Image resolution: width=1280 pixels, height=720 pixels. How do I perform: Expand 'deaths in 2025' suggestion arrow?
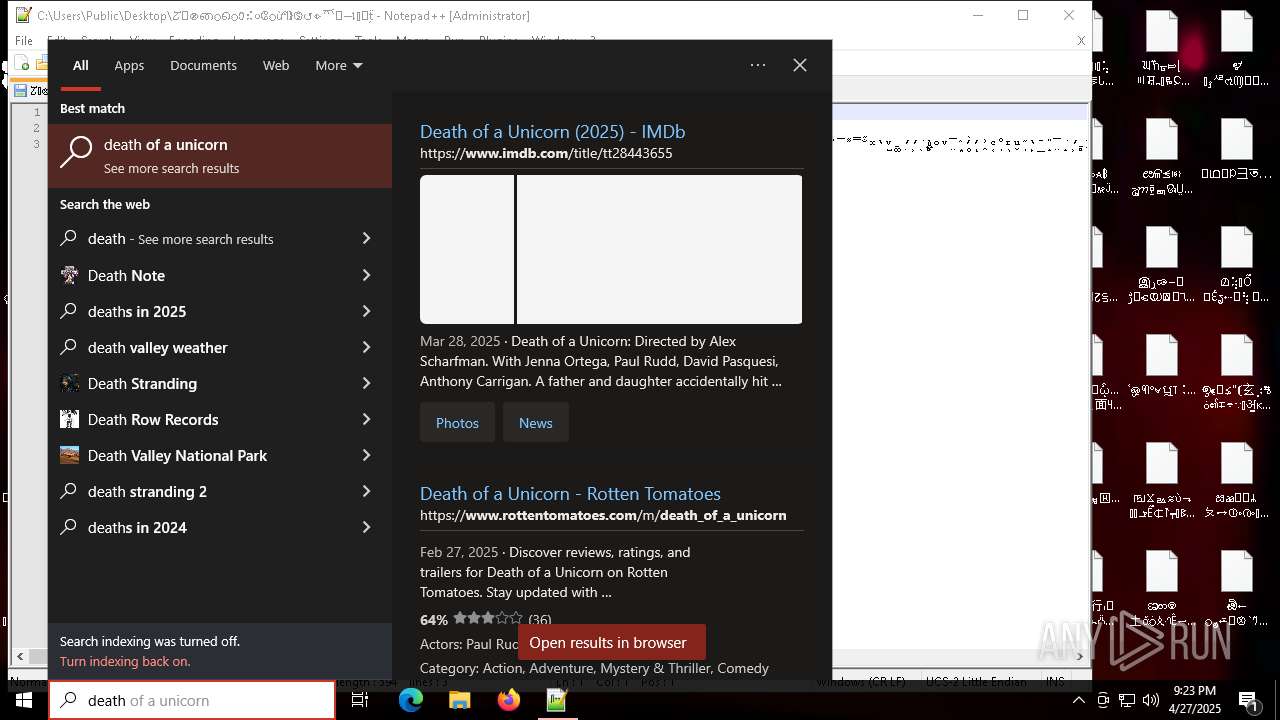[x=366, y=311]
